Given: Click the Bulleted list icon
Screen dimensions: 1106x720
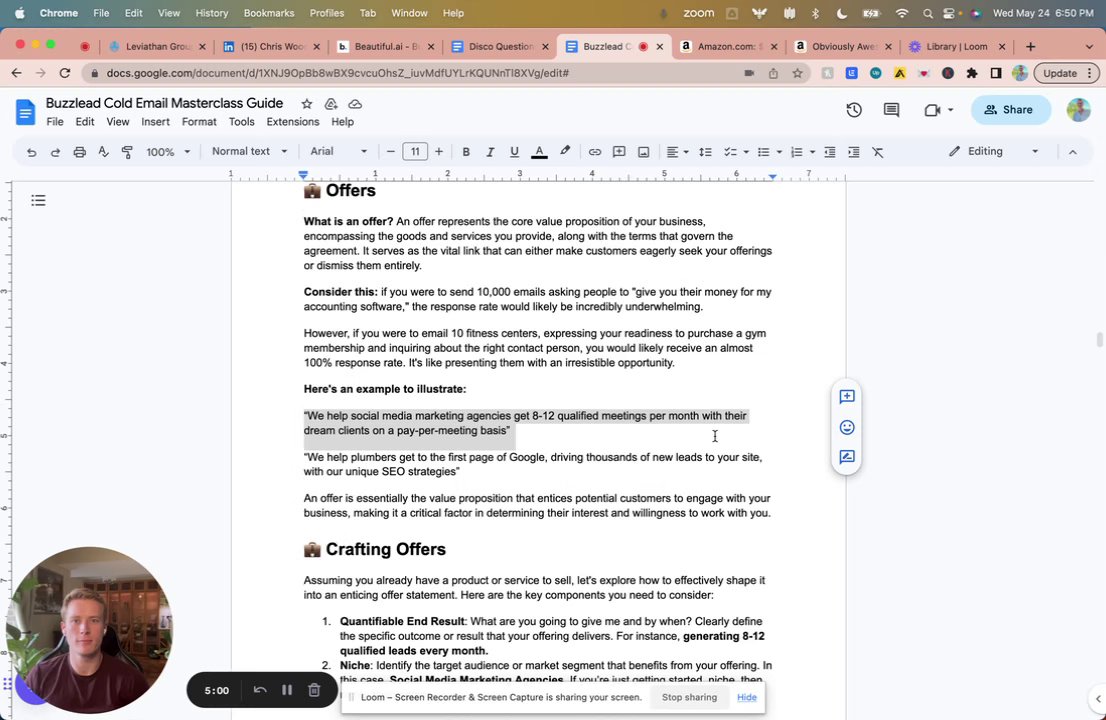Looking at the screenshot, I should point(763,152).
